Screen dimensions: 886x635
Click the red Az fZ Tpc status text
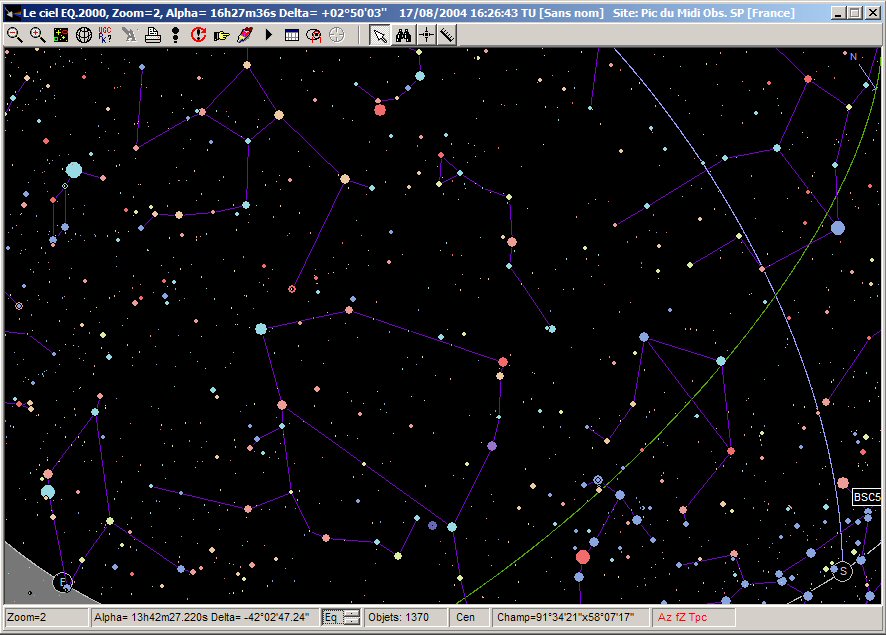(682, 617)
